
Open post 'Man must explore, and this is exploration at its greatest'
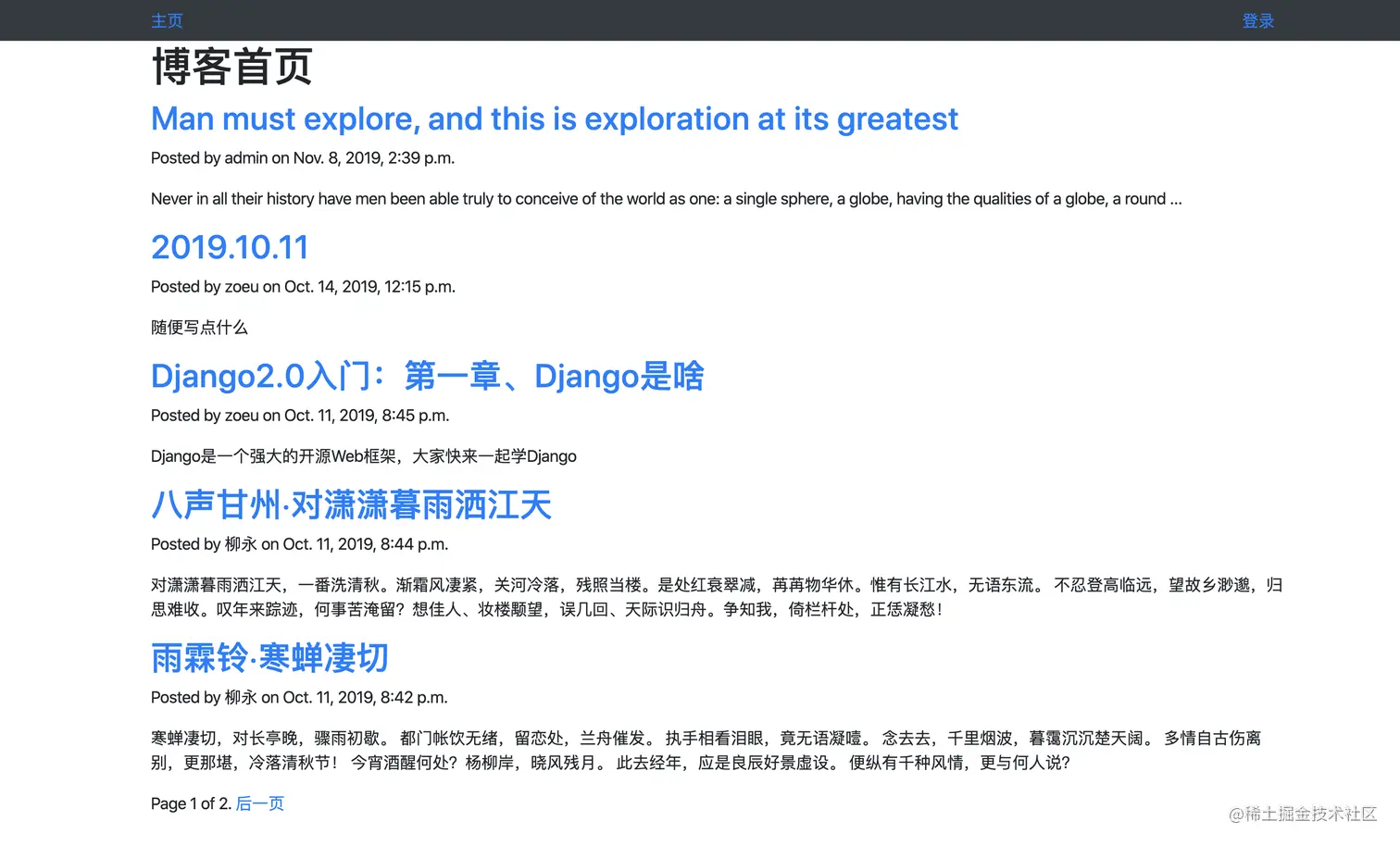pos(554,118)
